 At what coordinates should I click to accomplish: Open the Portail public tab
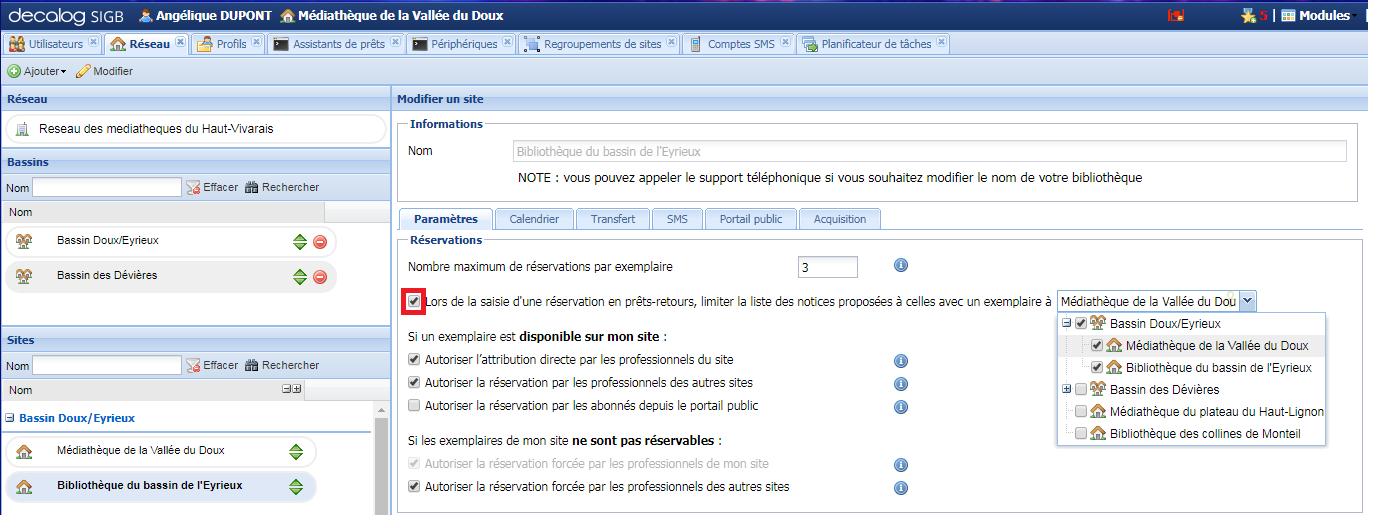[750, 219]
